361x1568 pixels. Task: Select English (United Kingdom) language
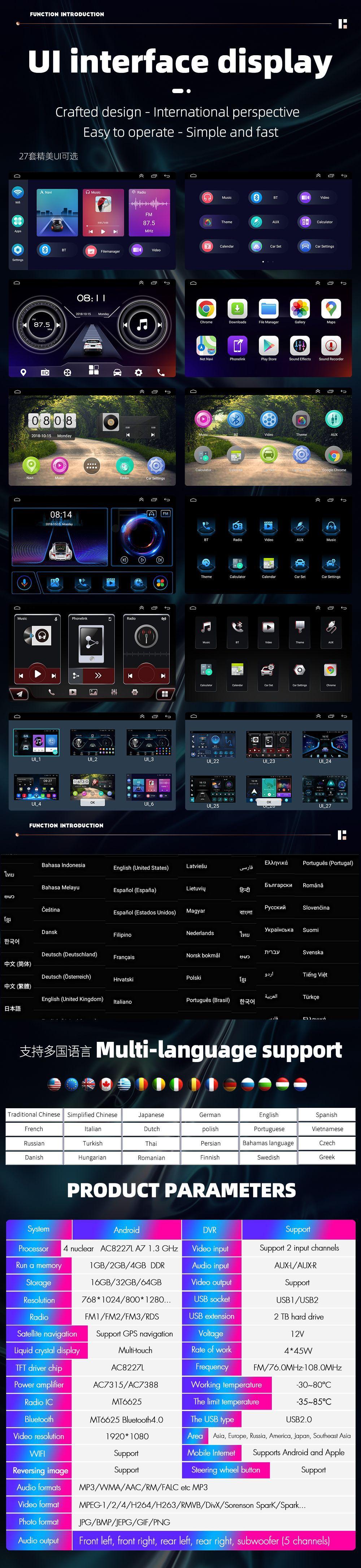(x=72, y=999)
